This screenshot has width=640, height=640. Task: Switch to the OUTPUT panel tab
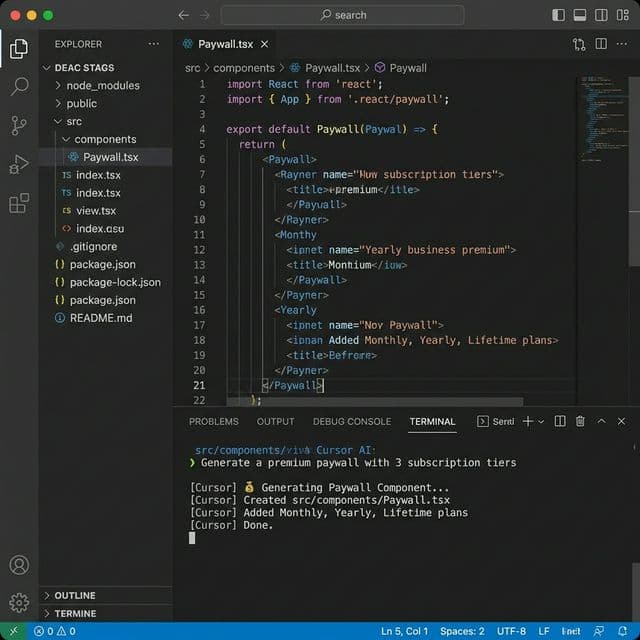(276, 422)
